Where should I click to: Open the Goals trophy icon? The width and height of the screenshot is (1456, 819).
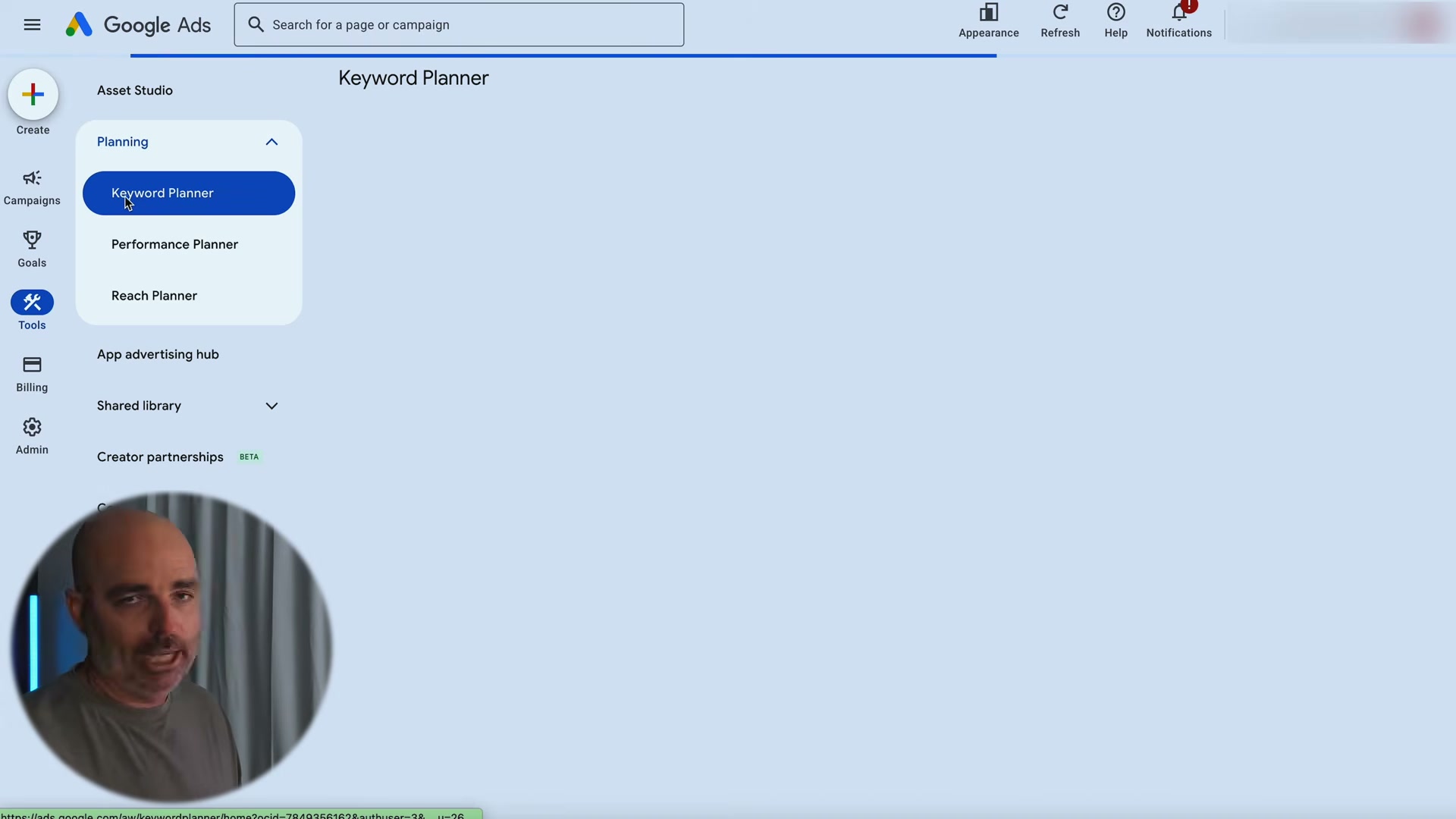pyautogui.click(x=32, y=240)
